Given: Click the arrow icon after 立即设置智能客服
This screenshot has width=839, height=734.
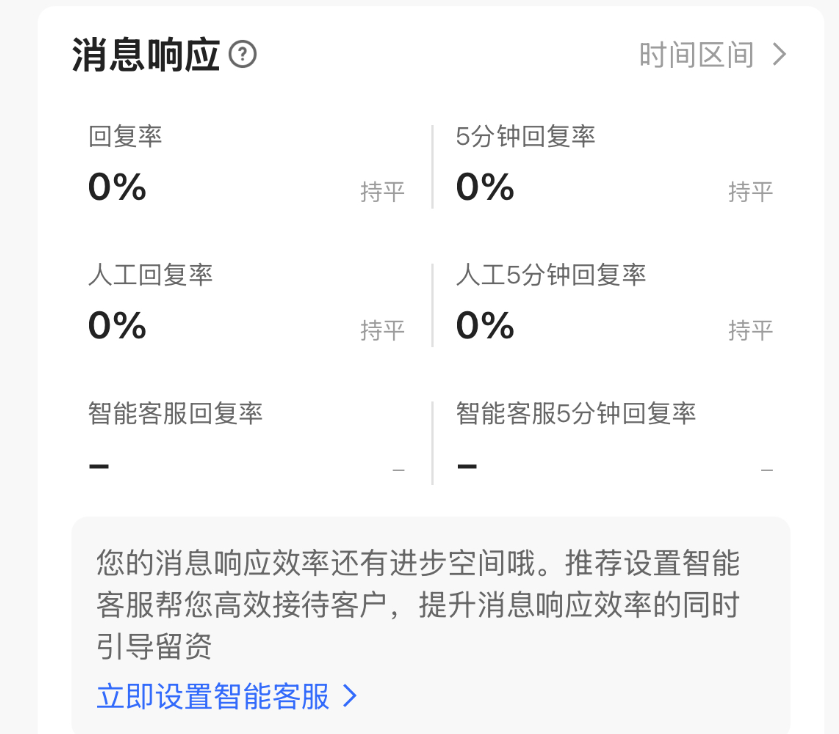Looking at the screenshot, I should click(x=350, y=697).
